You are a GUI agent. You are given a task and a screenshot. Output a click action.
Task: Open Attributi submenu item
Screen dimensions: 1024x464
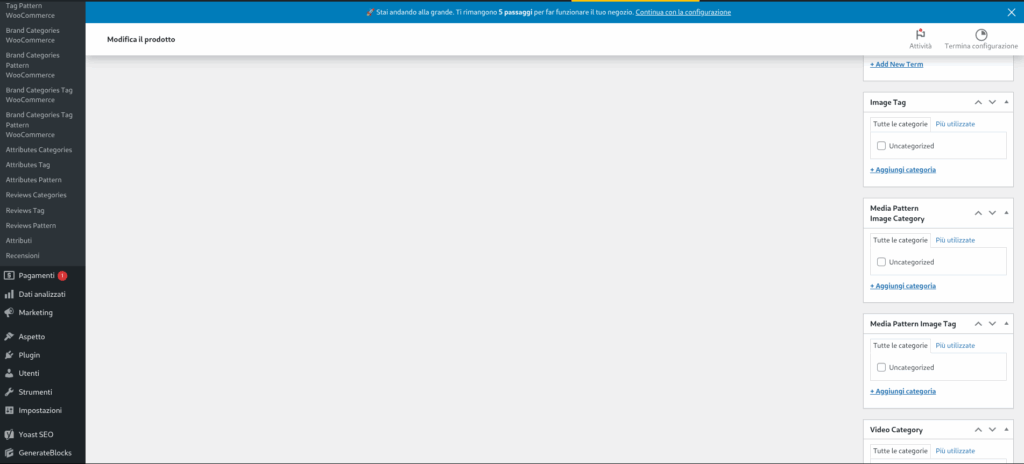(19, 240)
